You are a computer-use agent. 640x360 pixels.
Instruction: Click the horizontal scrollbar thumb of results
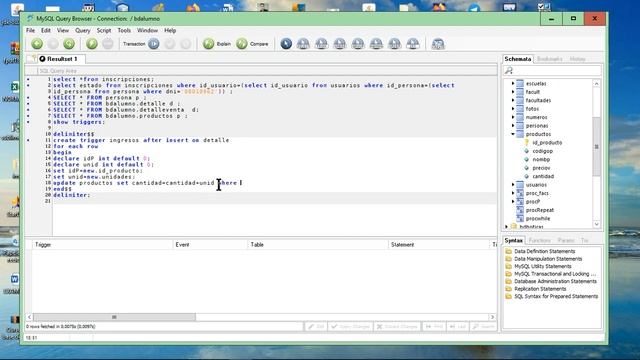[114, 317]
